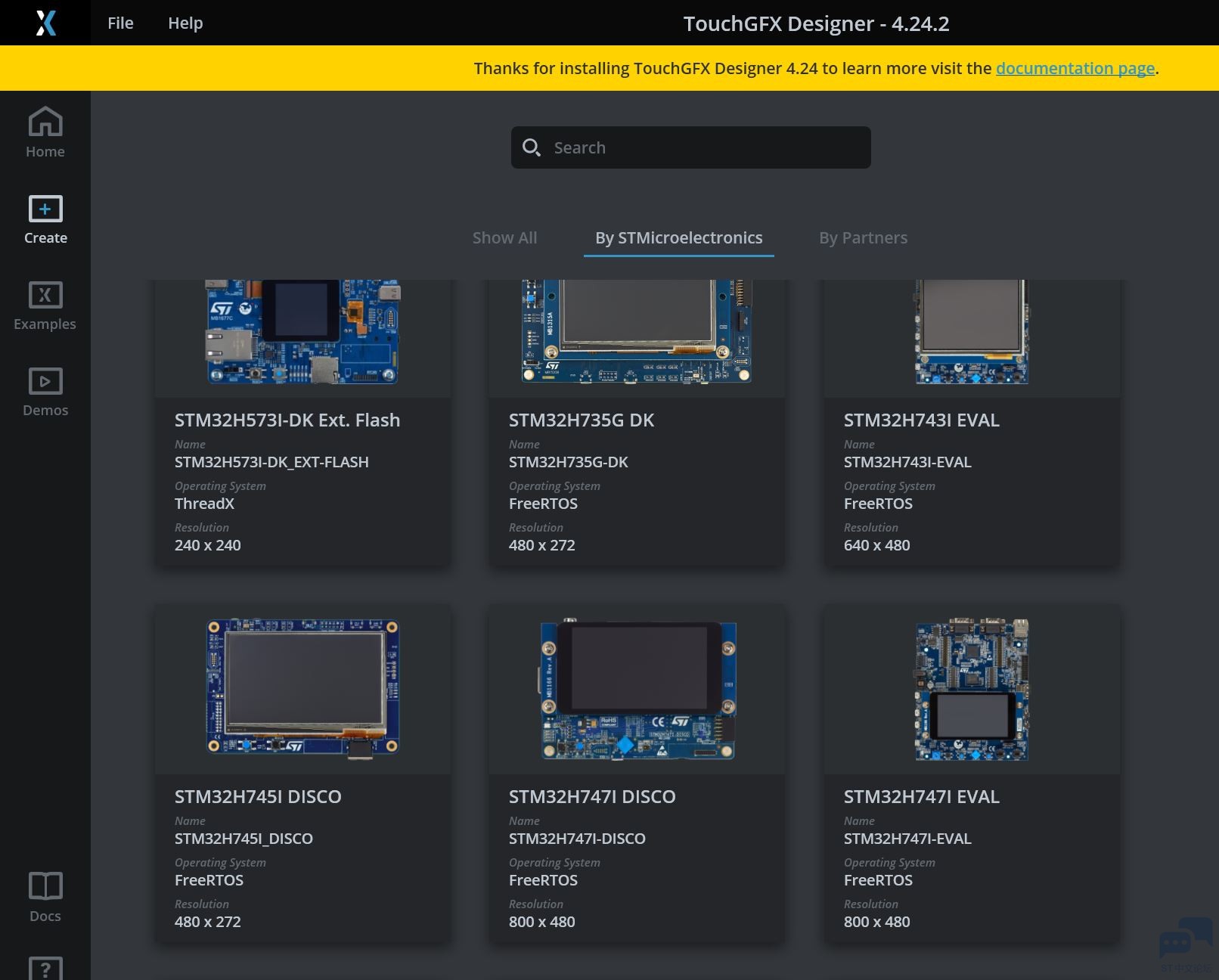
Task: Click 800 x 480 on the STM32H747I DISCO card
Action: click(542, 922)
